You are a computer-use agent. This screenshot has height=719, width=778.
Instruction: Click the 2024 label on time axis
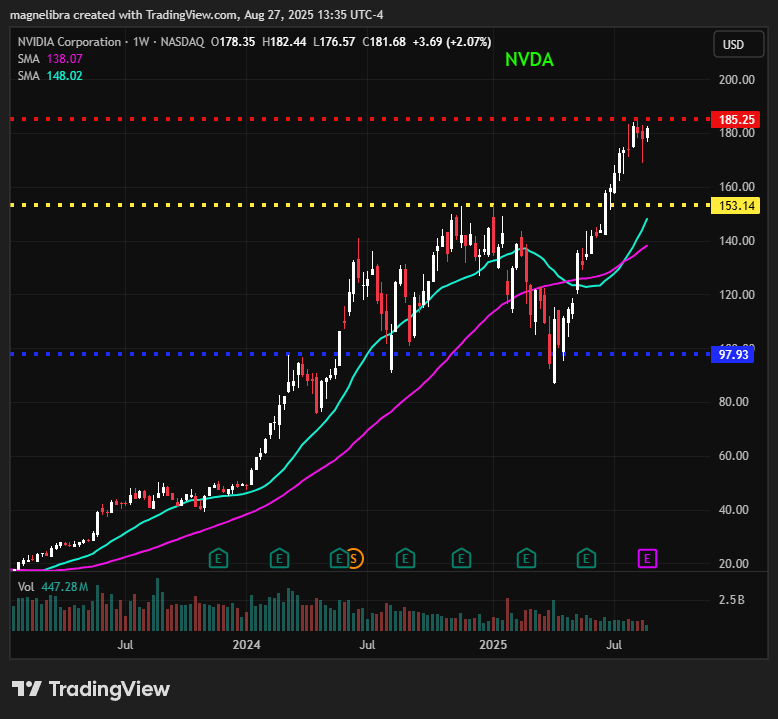coord(247,645)
